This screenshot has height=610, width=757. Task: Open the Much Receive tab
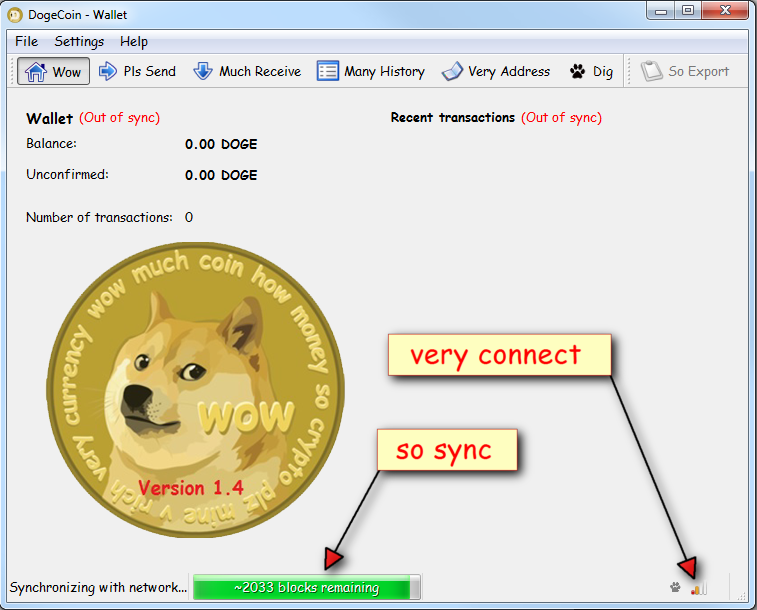pos(247,71)
